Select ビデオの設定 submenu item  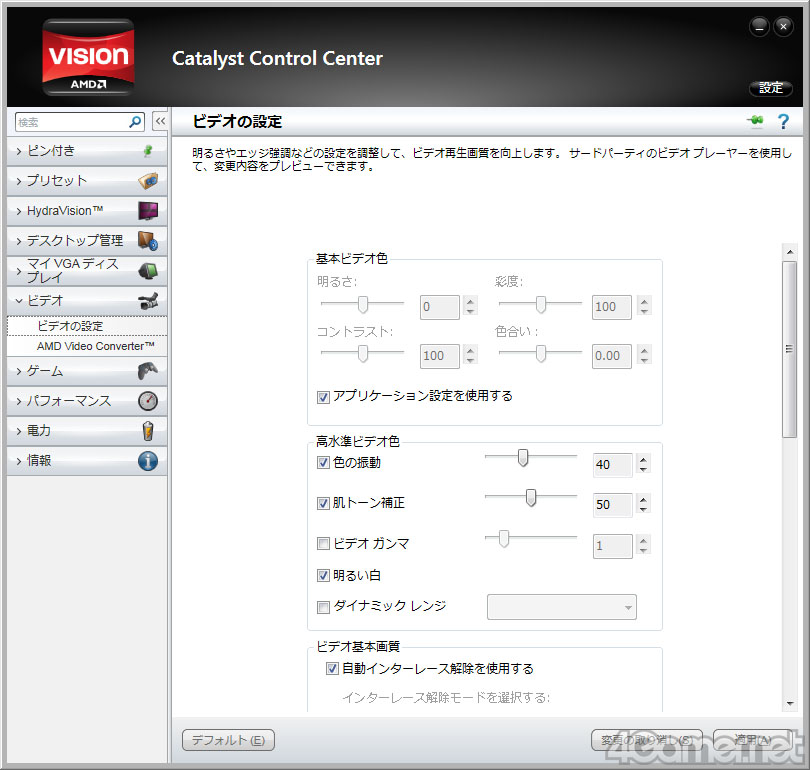click(x=87, y=326)
